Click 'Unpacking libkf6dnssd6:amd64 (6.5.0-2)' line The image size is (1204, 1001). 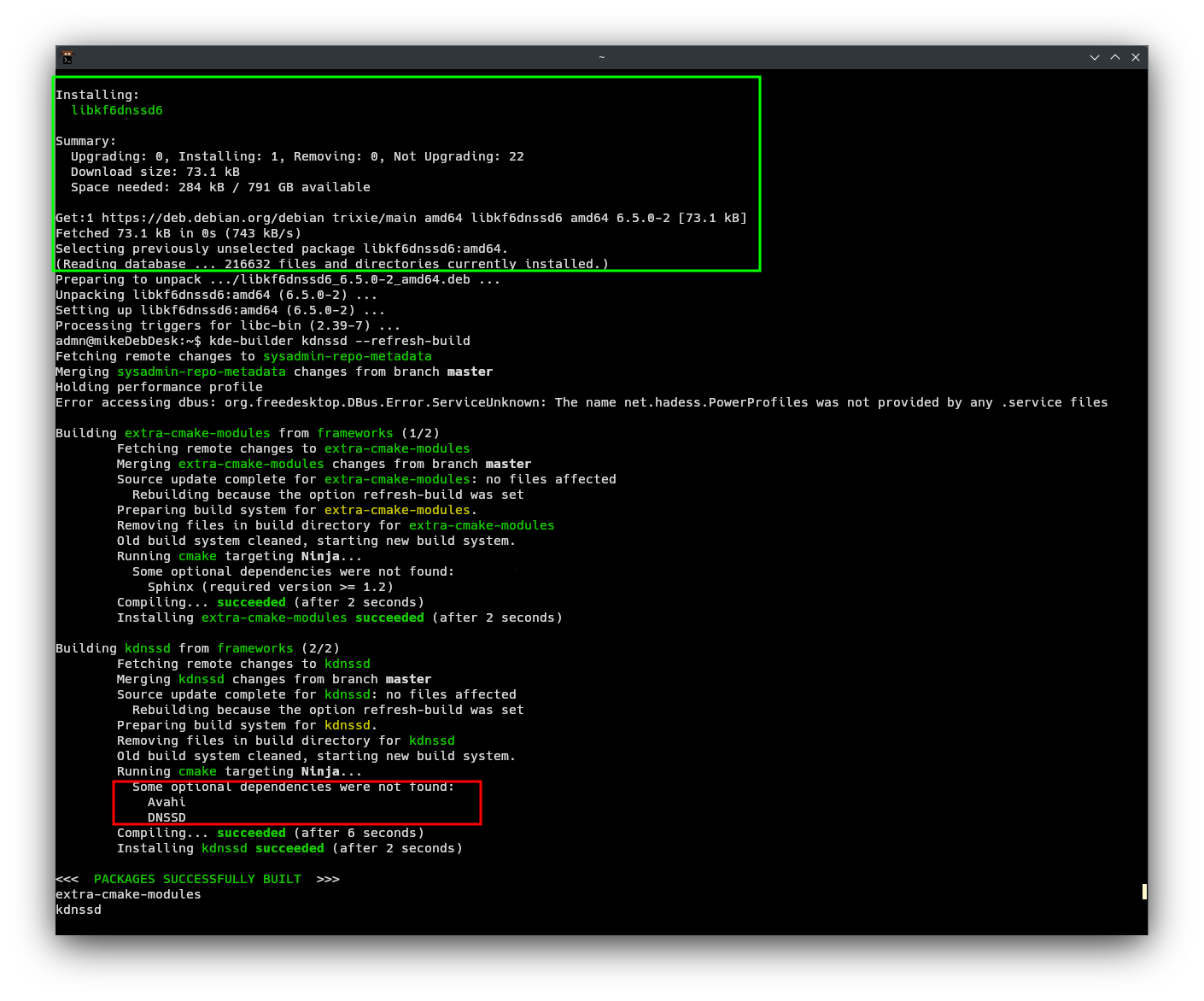[216, 295]
